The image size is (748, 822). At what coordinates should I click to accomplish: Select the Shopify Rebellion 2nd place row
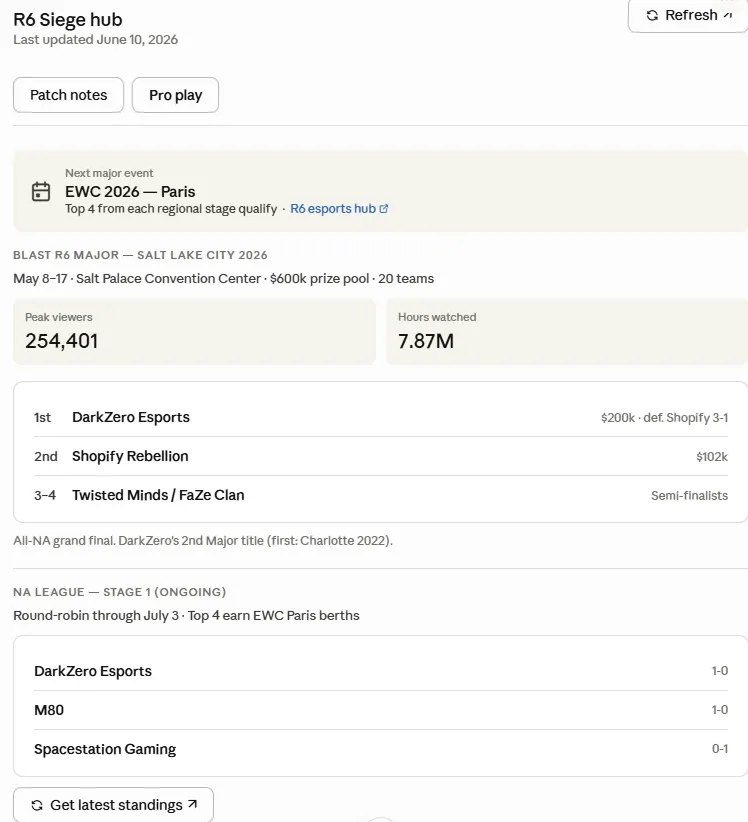pos(381,456)
